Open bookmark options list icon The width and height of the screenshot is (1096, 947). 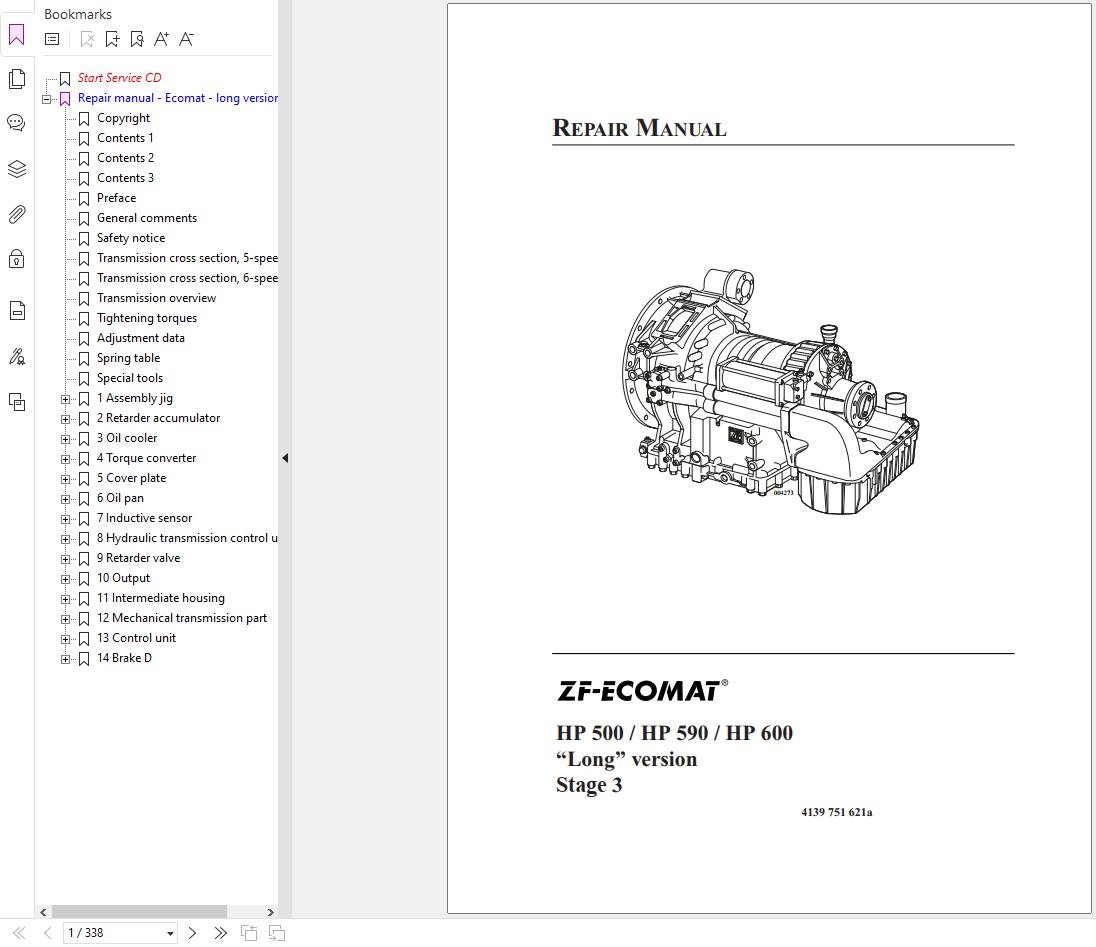coord(52,39)
